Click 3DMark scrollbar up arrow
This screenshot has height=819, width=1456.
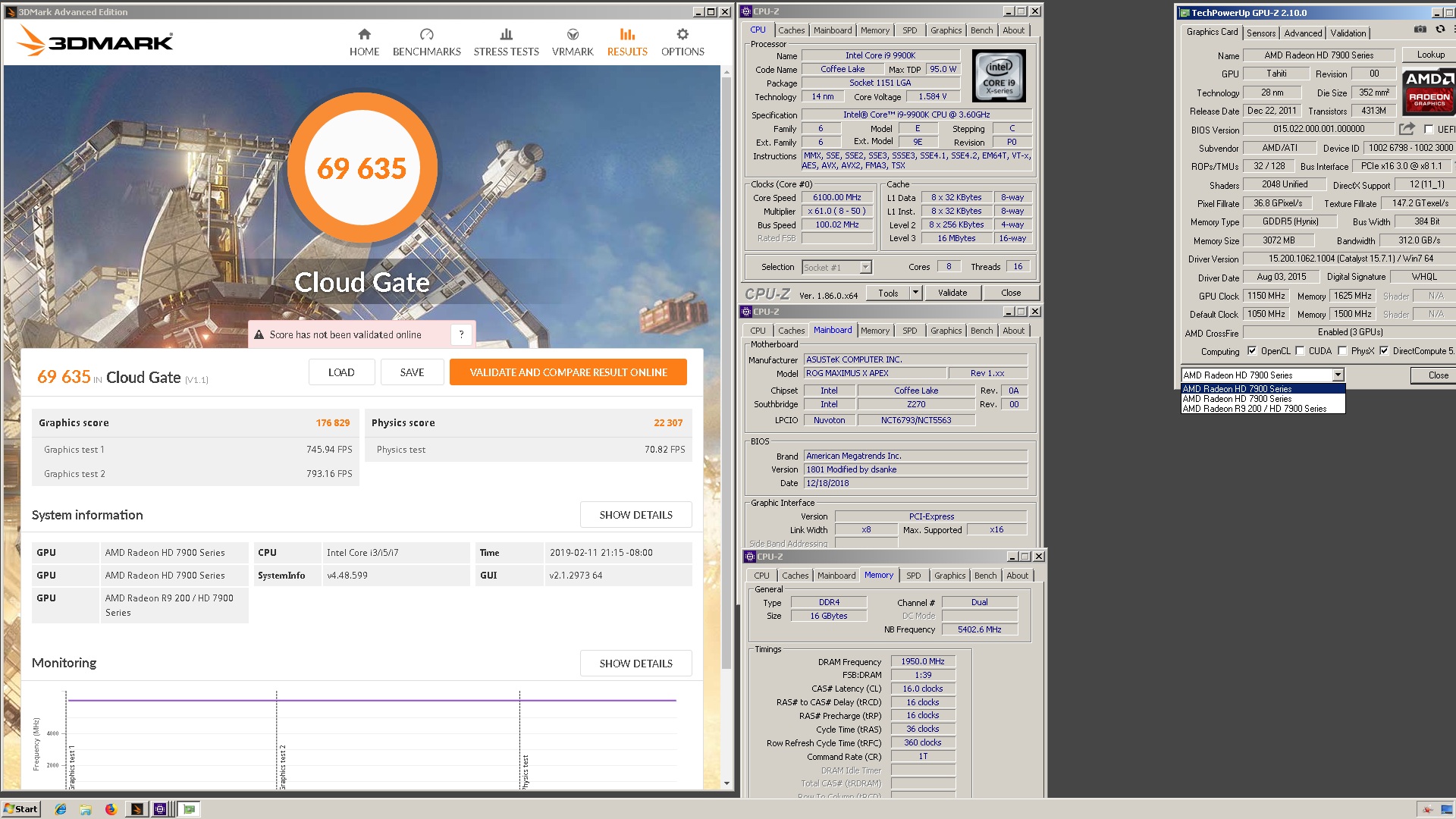point(726,73)
